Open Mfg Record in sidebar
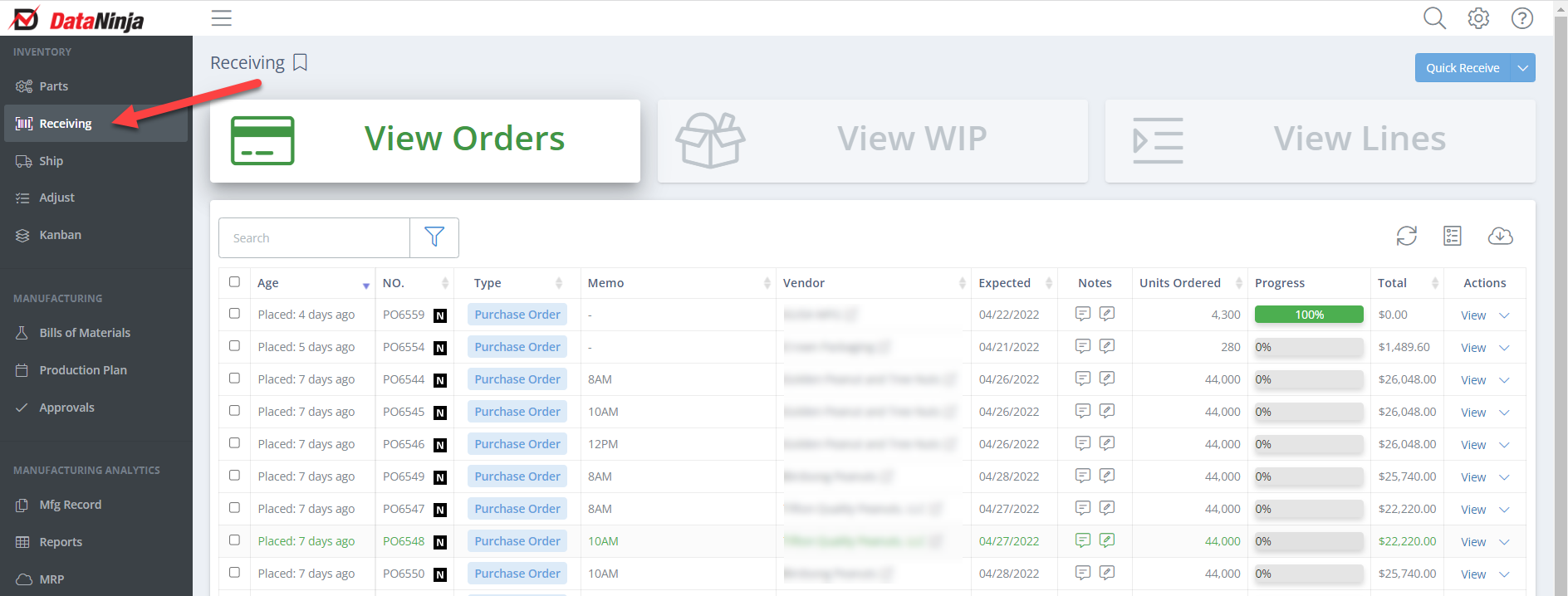1568x596 pixels. click(96, 505)
